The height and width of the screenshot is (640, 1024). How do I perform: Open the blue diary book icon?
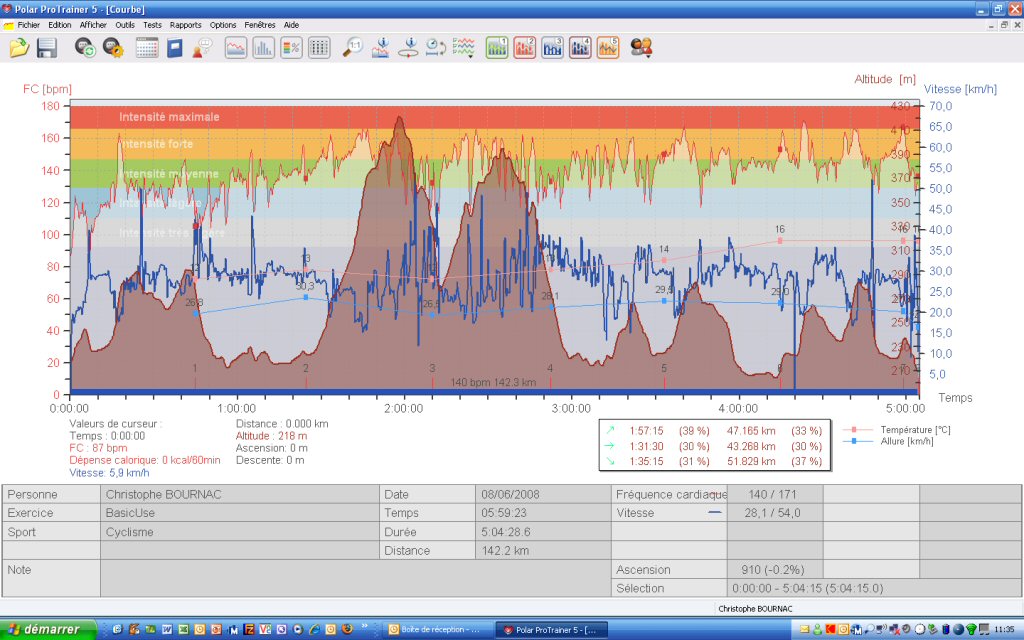[x=174, y=48]
